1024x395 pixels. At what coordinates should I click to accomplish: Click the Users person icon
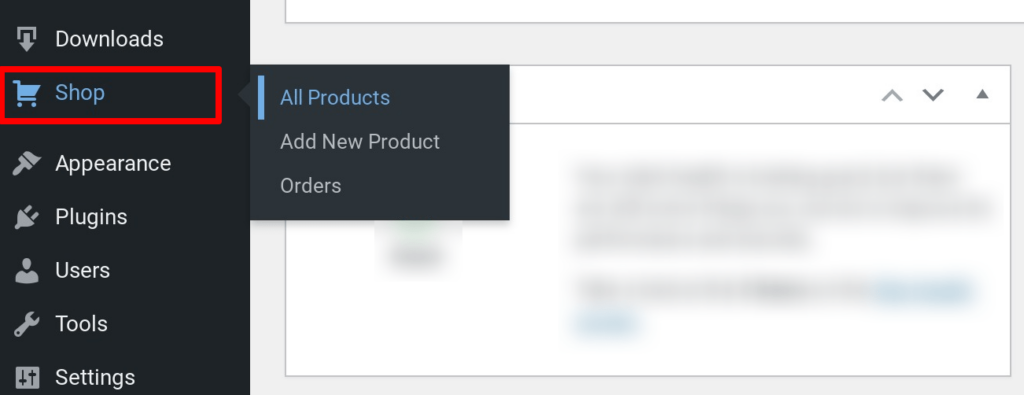(27, 271)
